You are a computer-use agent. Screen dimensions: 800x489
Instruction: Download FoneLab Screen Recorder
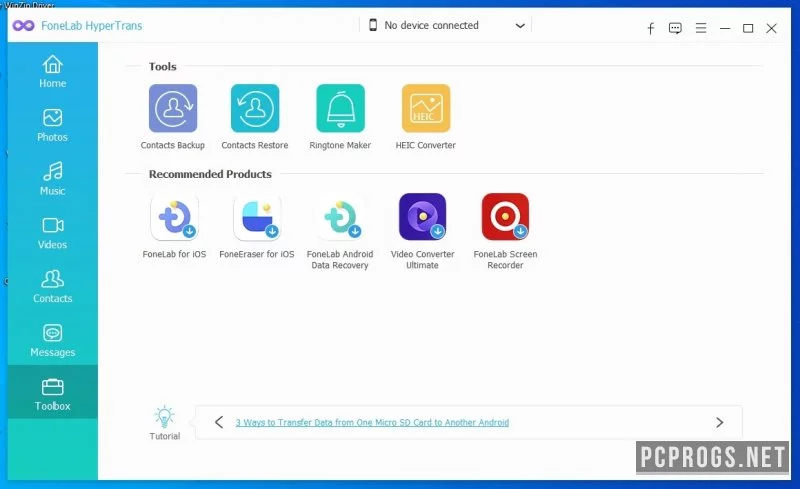[x=505, y=217]
